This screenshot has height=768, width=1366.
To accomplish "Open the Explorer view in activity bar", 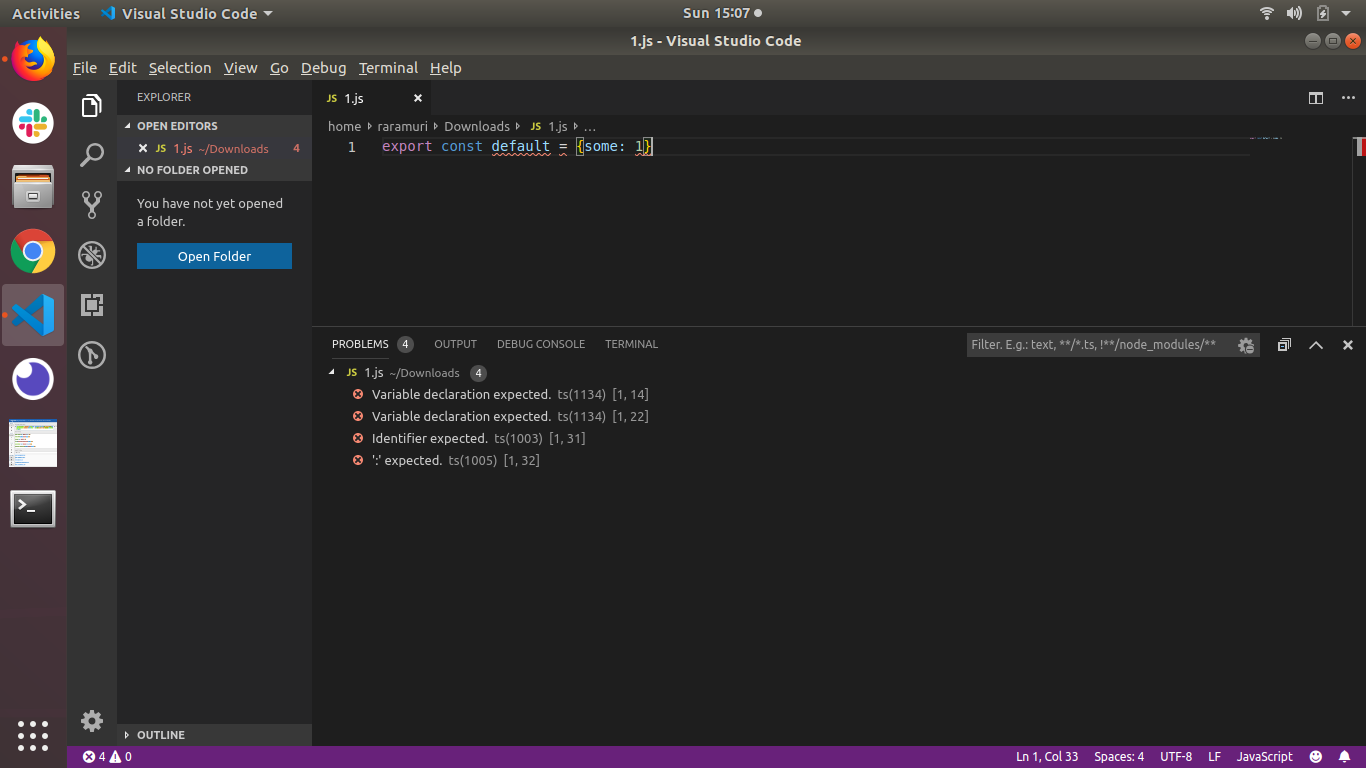I will click(x=92, y=106).
